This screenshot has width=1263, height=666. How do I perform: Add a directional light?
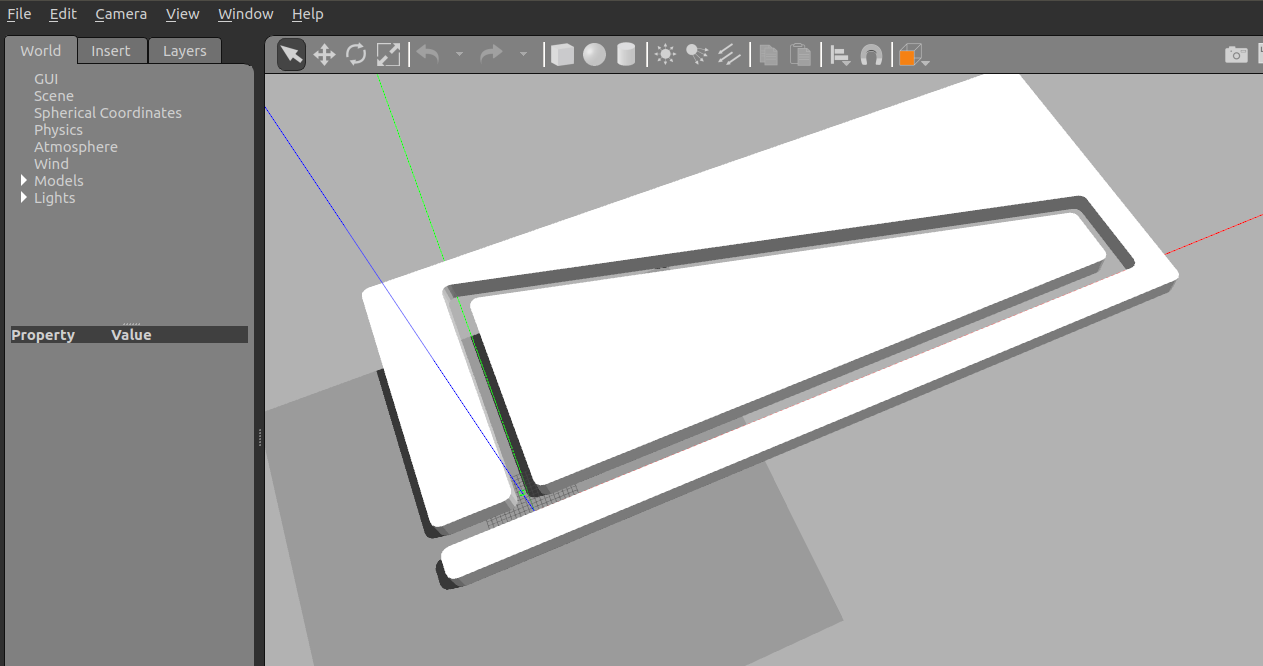(729, 54)
